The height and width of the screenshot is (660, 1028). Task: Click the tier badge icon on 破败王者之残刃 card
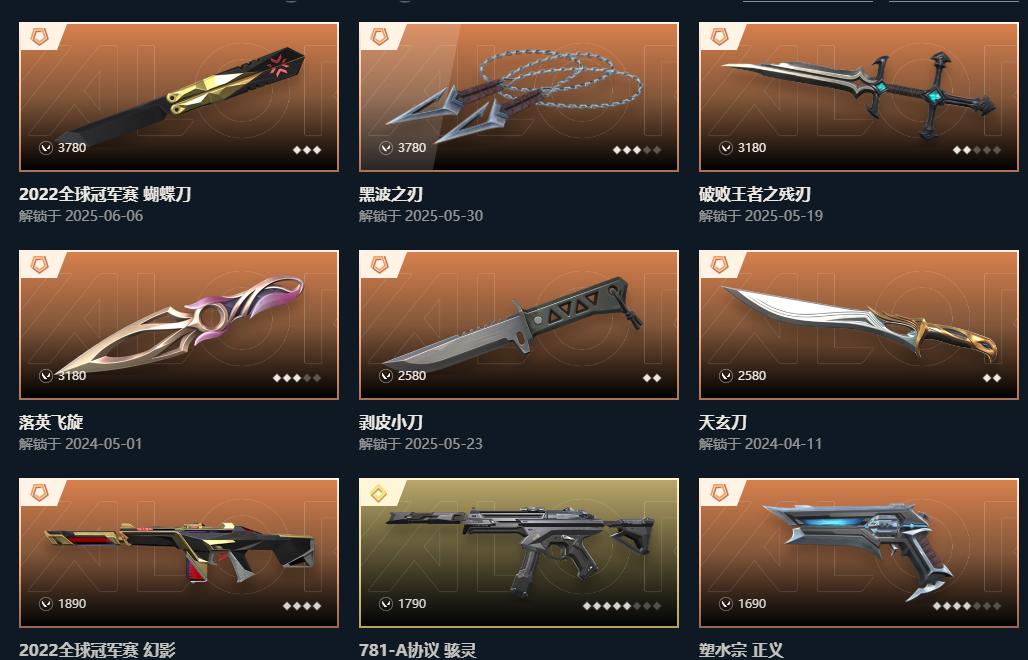point(720,37)
